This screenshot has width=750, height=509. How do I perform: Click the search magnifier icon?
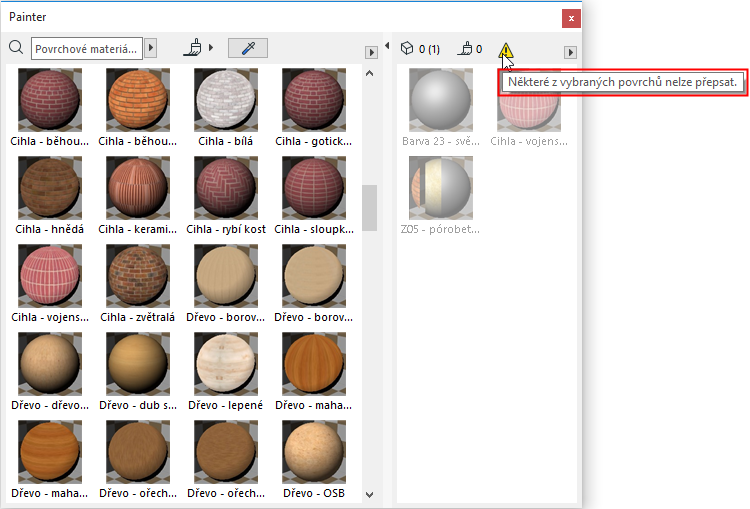(x=16, y=47)
